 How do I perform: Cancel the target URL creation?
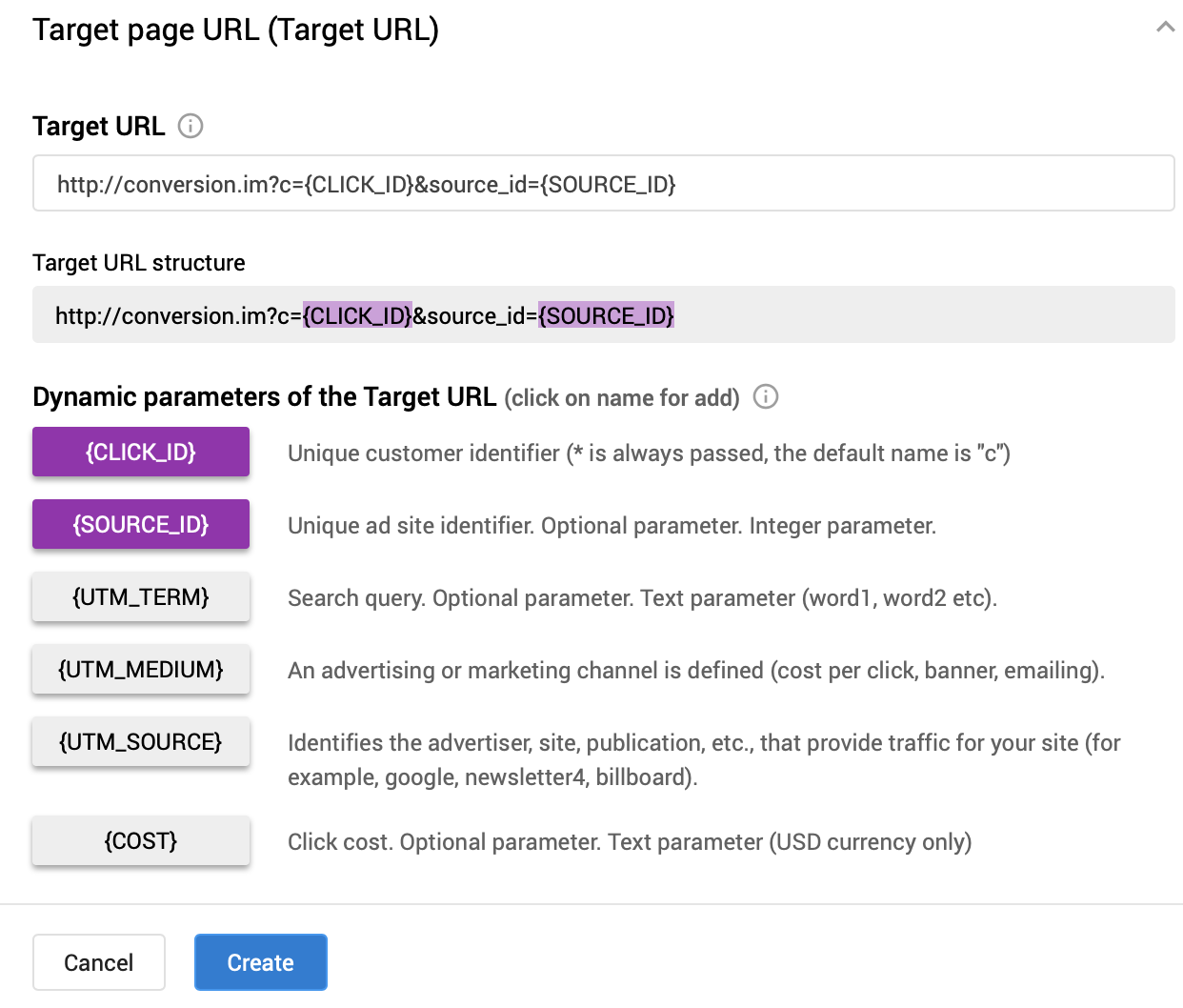pos(99,962)
